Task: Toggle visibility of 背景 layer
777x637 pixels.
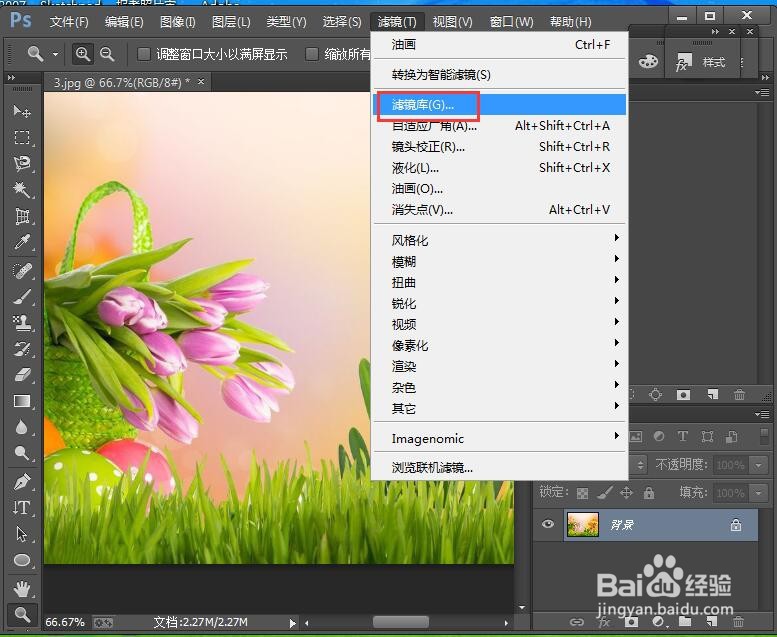Action: click(x=548, y=524)
